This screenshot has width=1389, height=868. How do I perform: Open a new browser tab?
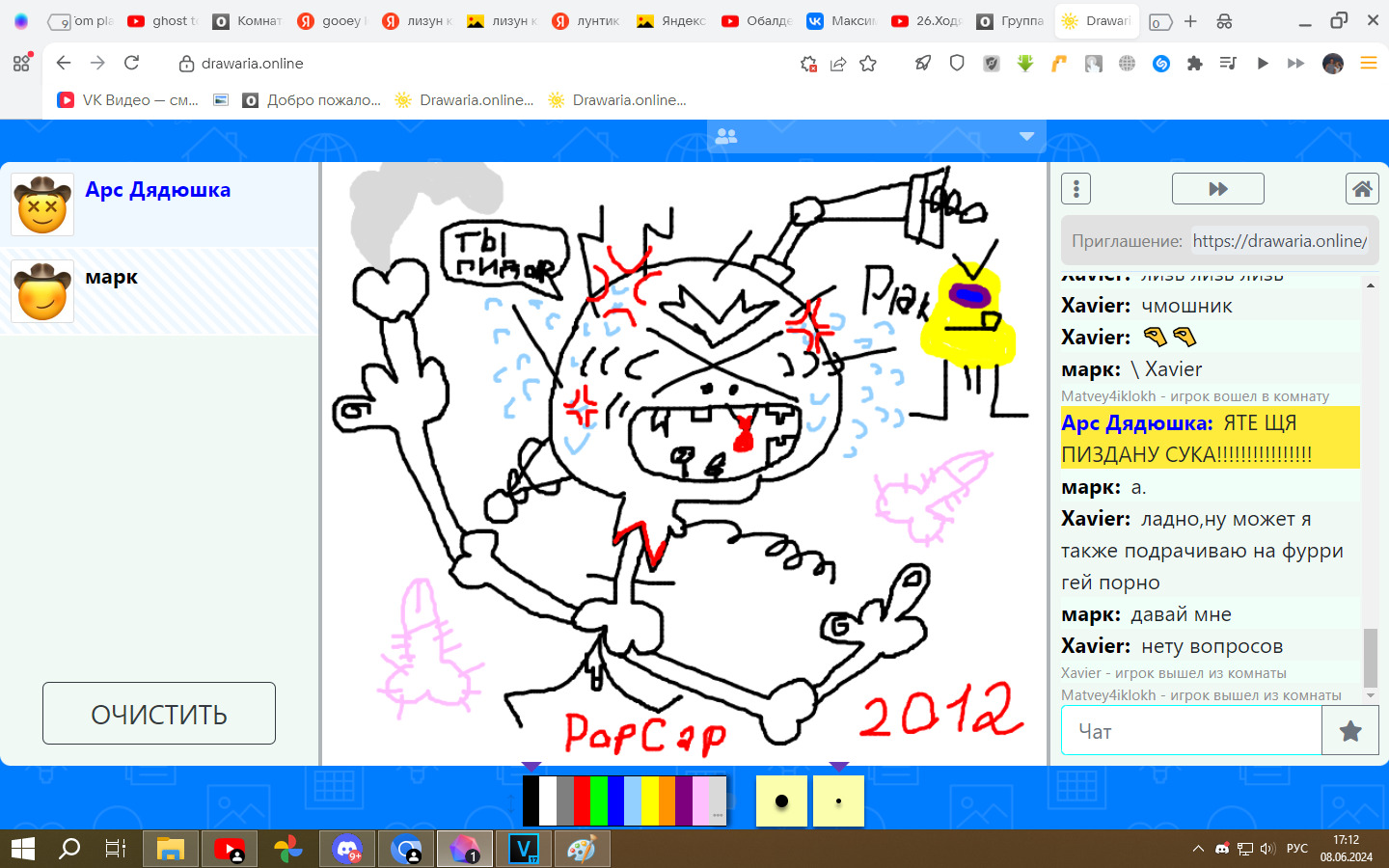point(1190,21)
